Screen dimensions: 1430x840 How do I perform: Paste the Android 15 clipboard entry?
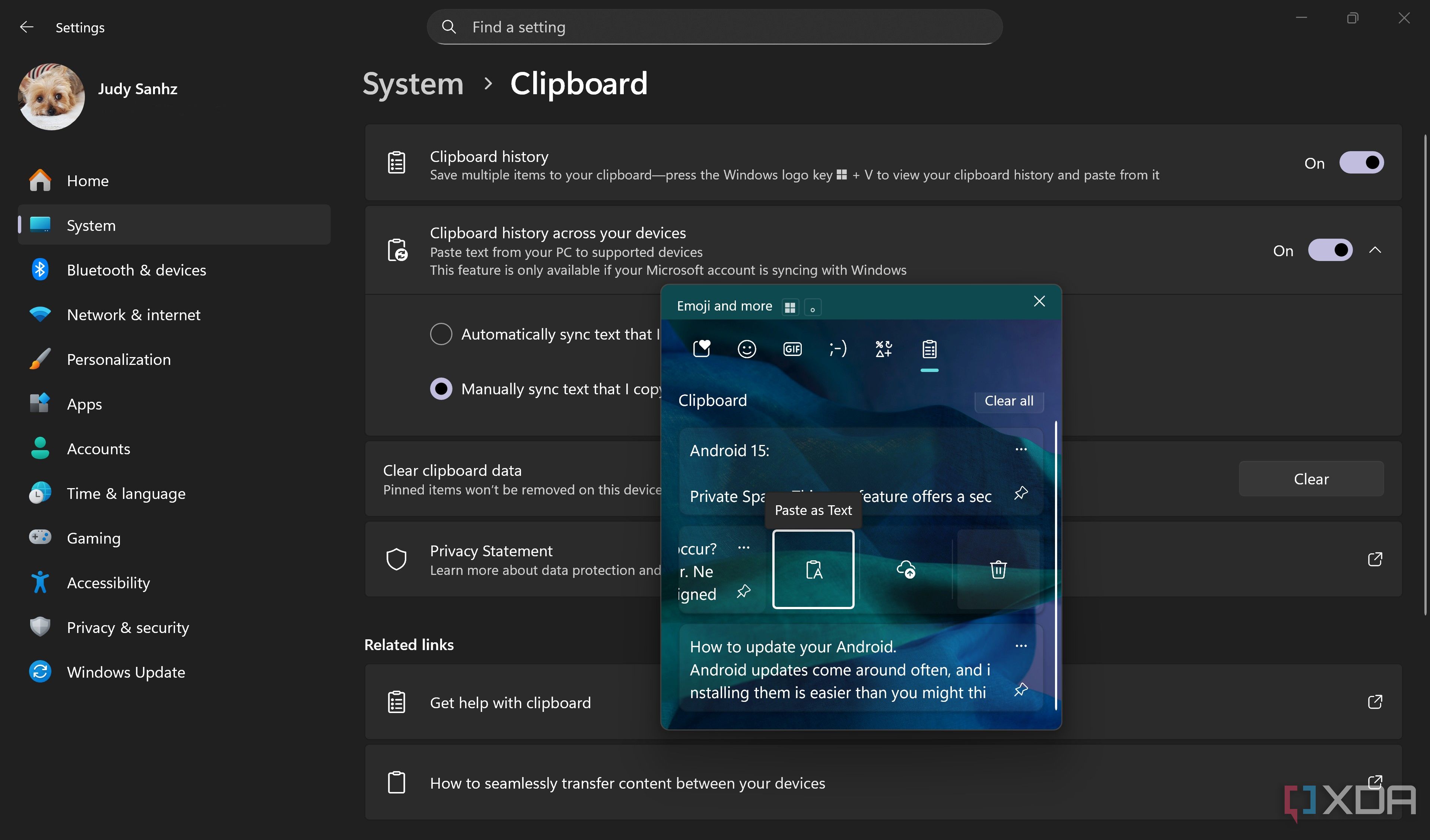click(861, 472)
